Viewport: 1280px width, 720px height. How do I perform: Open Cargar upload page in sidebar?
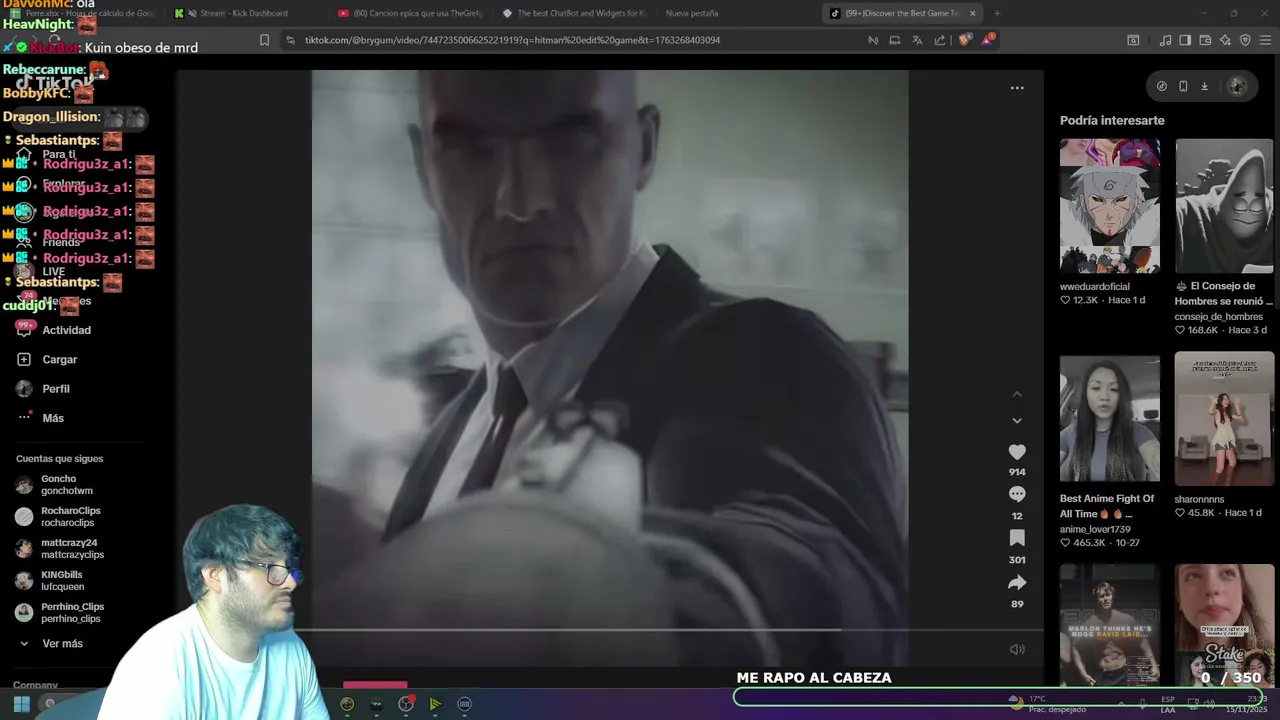59,359
